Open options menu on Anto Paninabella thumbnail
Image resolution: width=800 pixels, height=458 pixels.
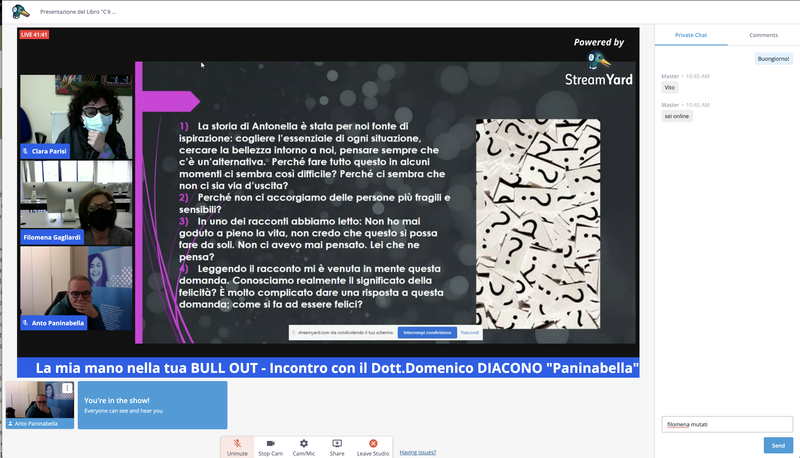(67, 388)
